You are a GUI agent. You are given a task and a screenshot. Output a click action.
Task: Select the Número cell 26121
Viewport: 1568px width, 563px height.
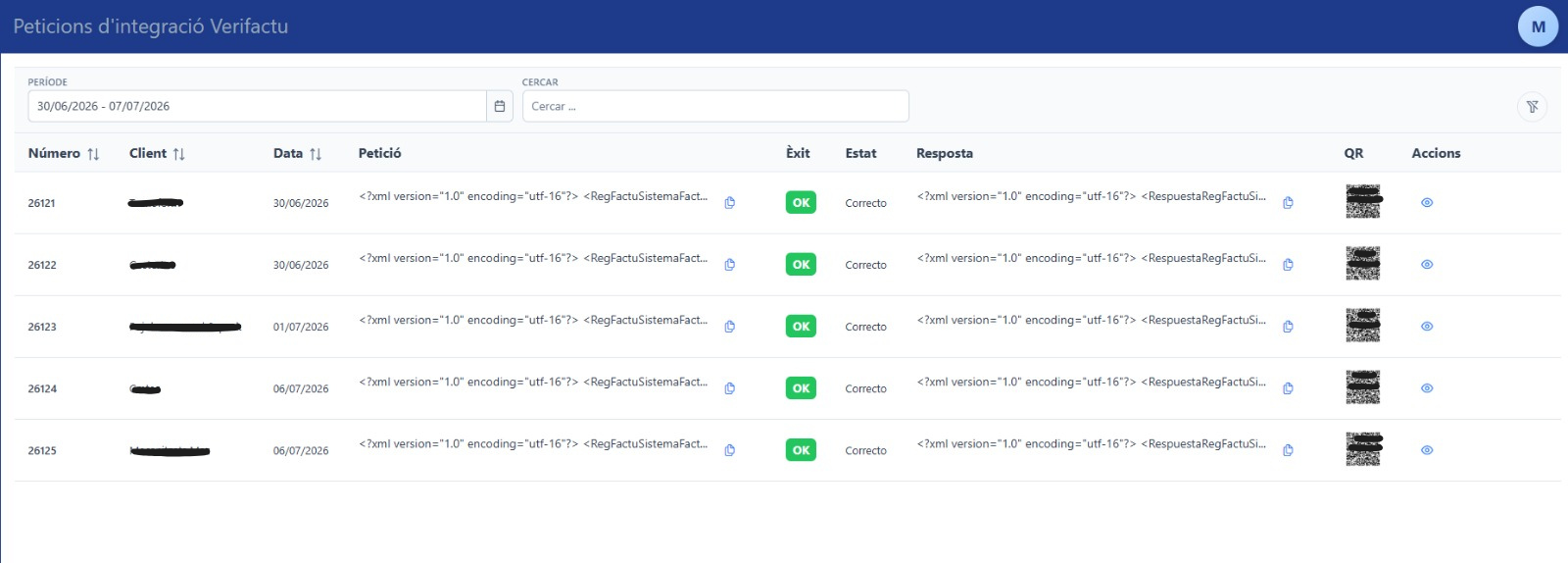pyautogui.click(x=41, y=203)
